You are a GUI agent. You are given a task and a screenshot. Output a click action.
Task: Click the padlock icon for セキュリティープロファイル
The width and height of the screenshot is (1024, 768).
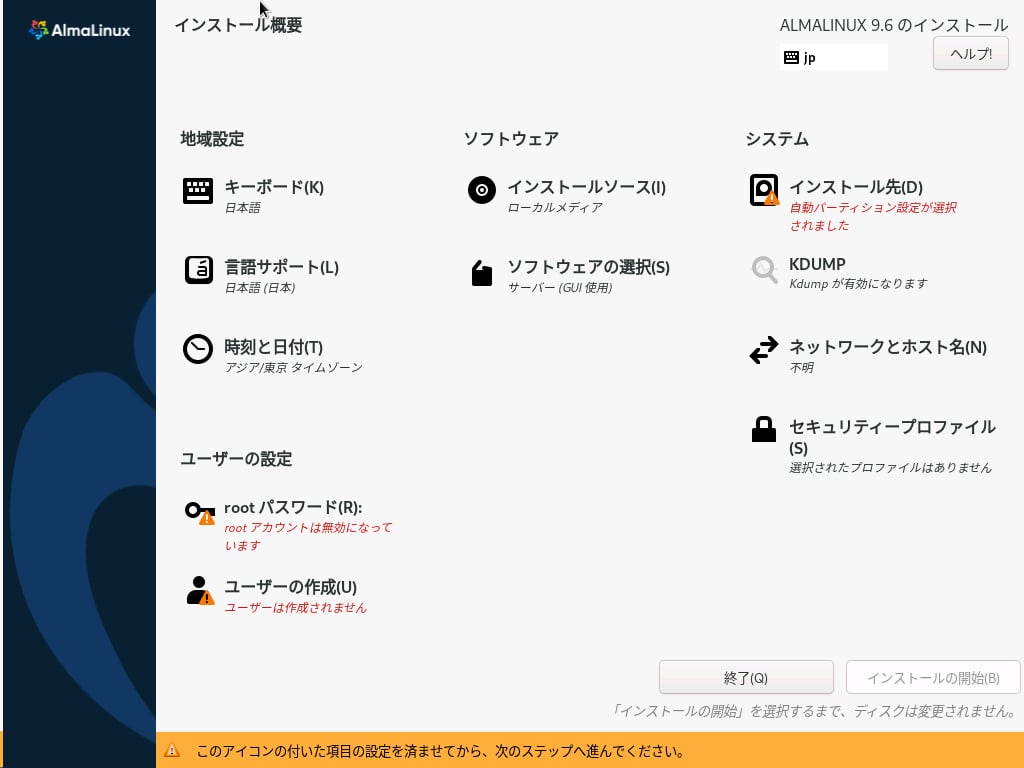[x=764, y=430]
